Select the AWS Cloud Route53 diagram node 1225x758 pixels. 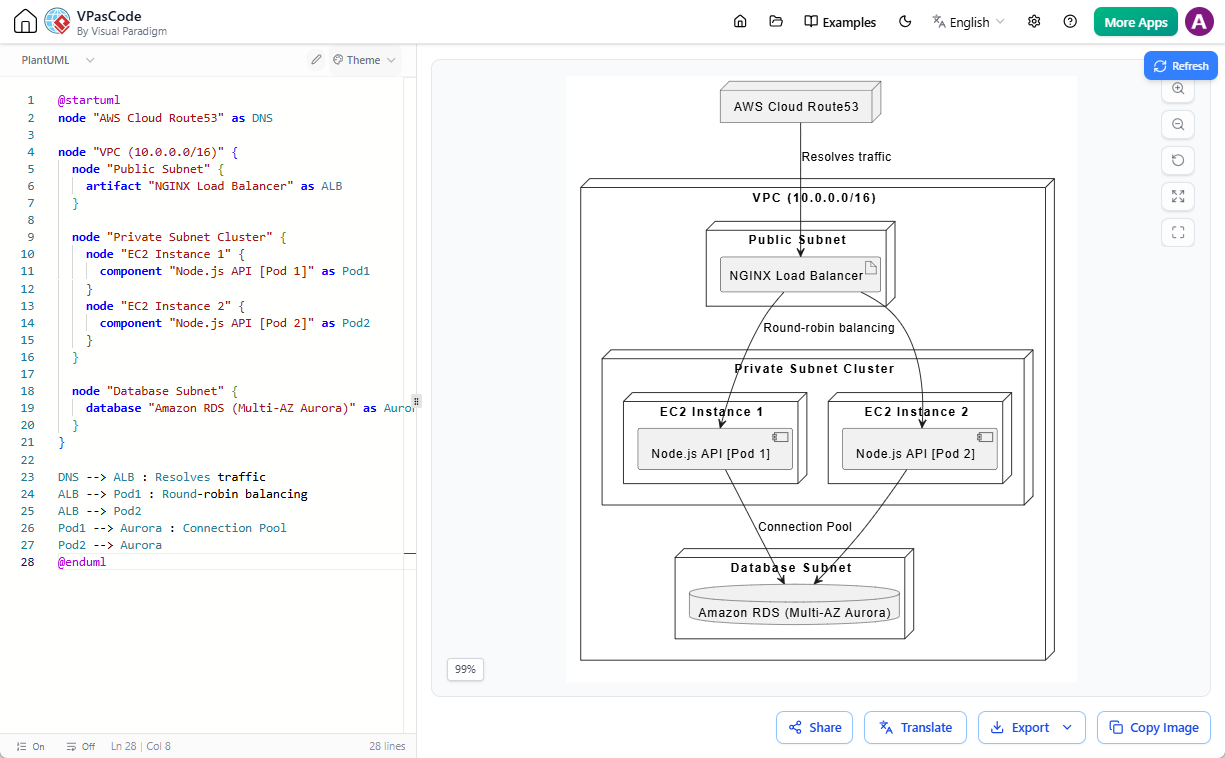coord(800,104)
